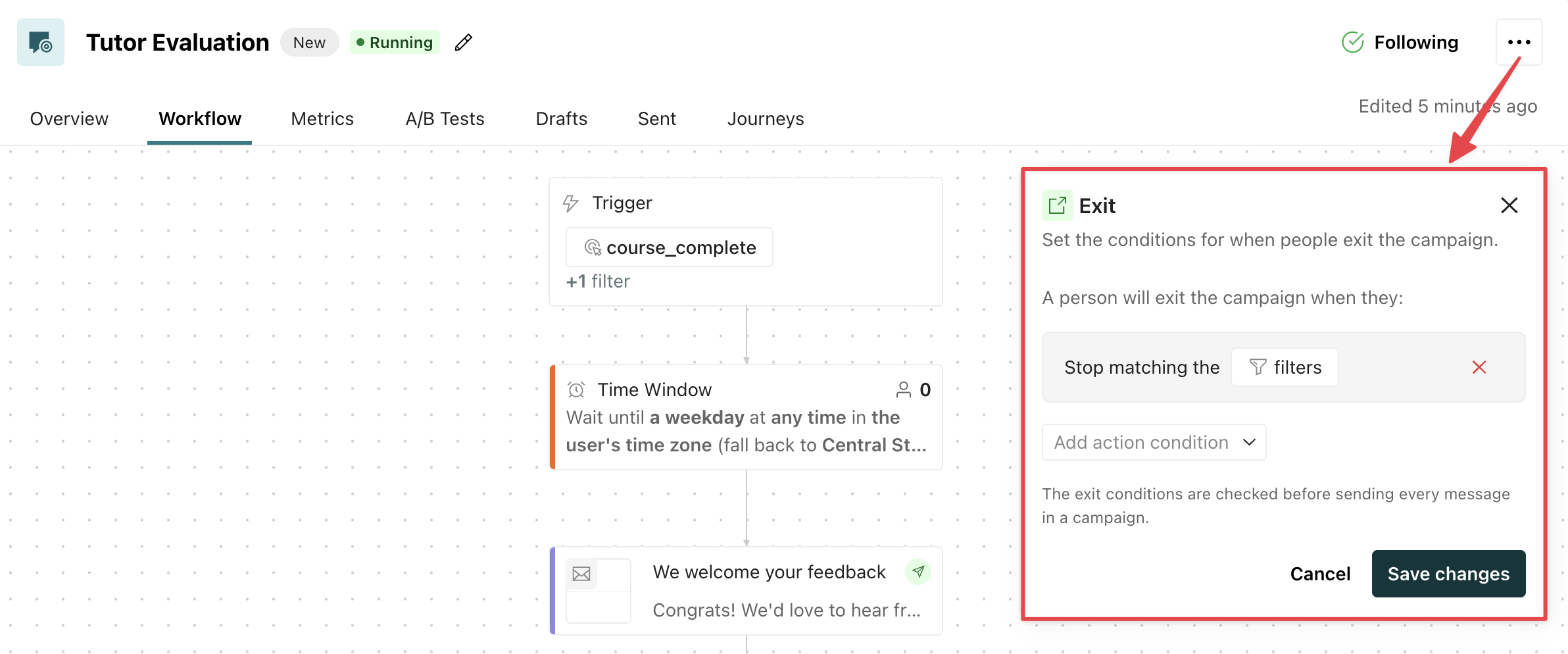Click the campaign icon next to Tutor Evaluation
The image size is (1568, 654).
pos(41,42)
